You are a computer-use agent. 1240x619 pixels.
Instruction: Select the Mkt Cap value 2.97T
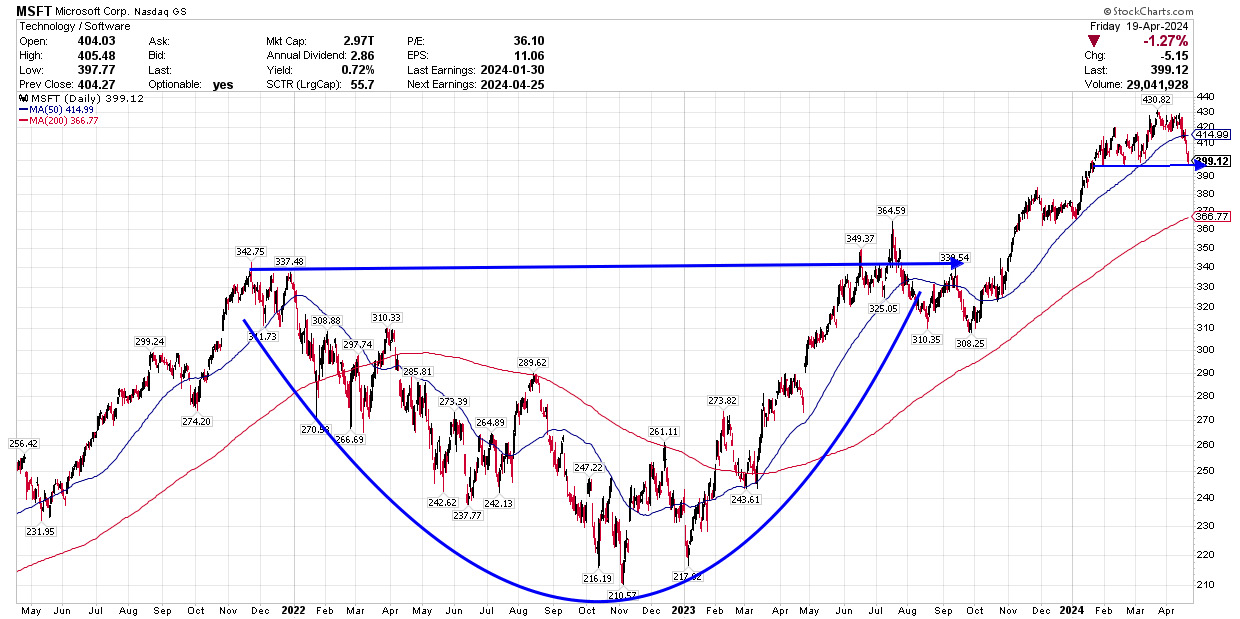(357, 41)
